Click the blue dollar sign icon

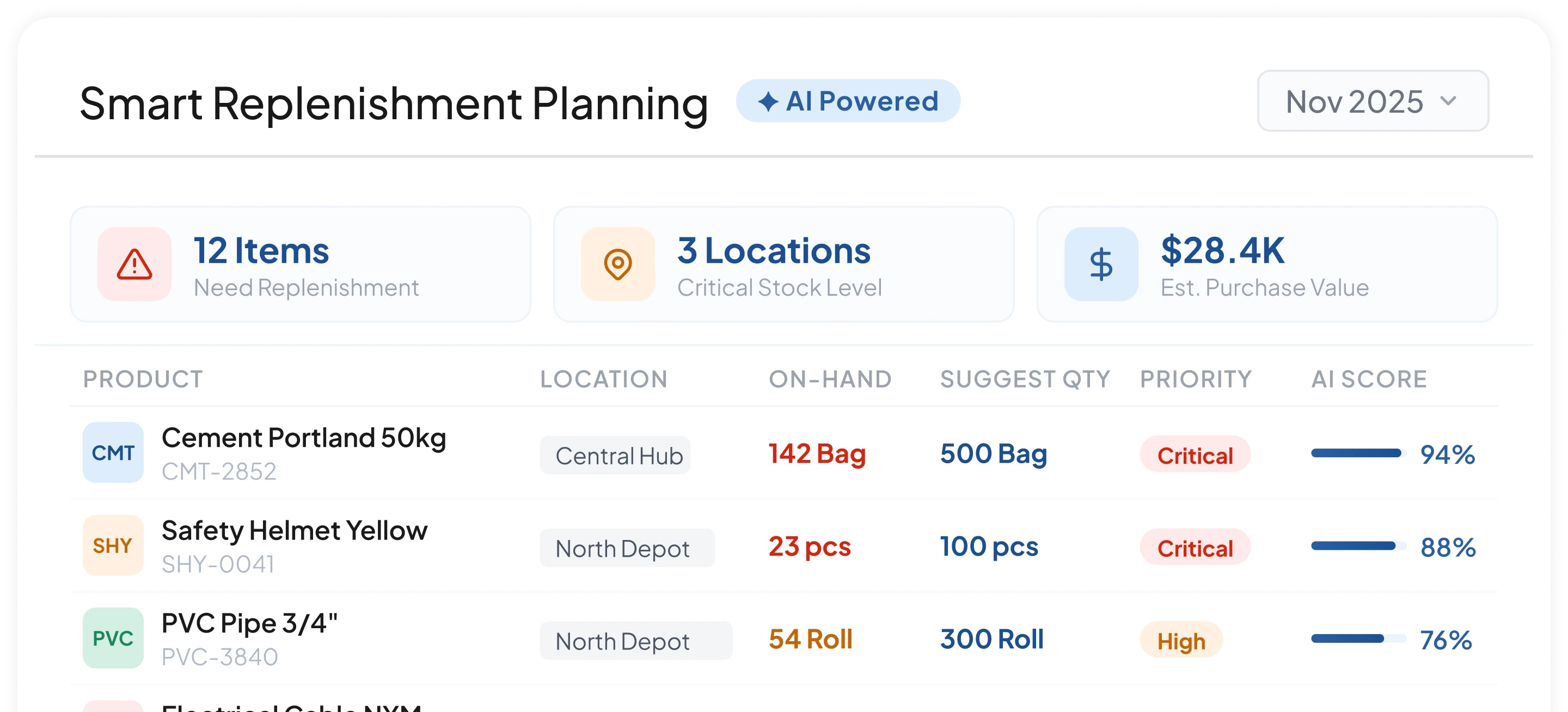point(1101,264)
